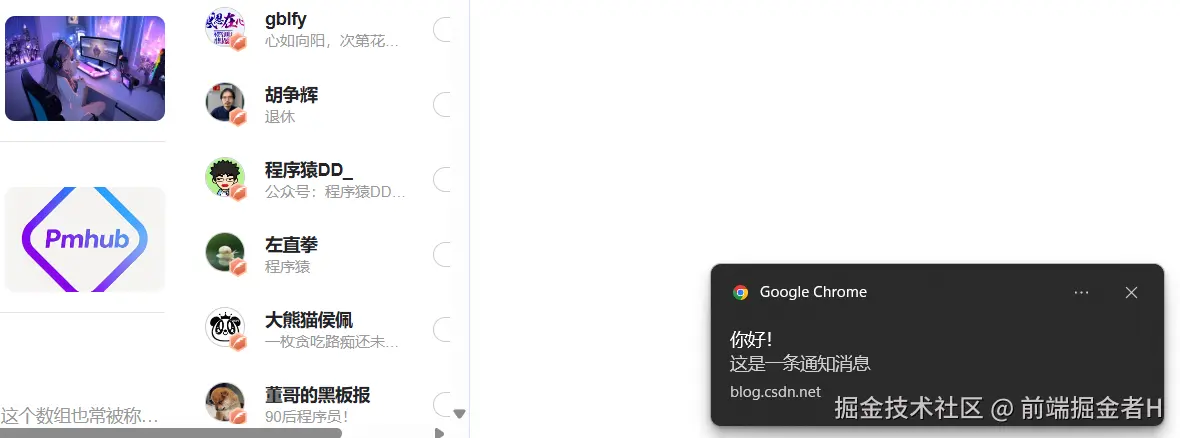1180x438 pixels.
Task: Click 程序猿DD_ cartoon avatar
Action: coord(225,178)
